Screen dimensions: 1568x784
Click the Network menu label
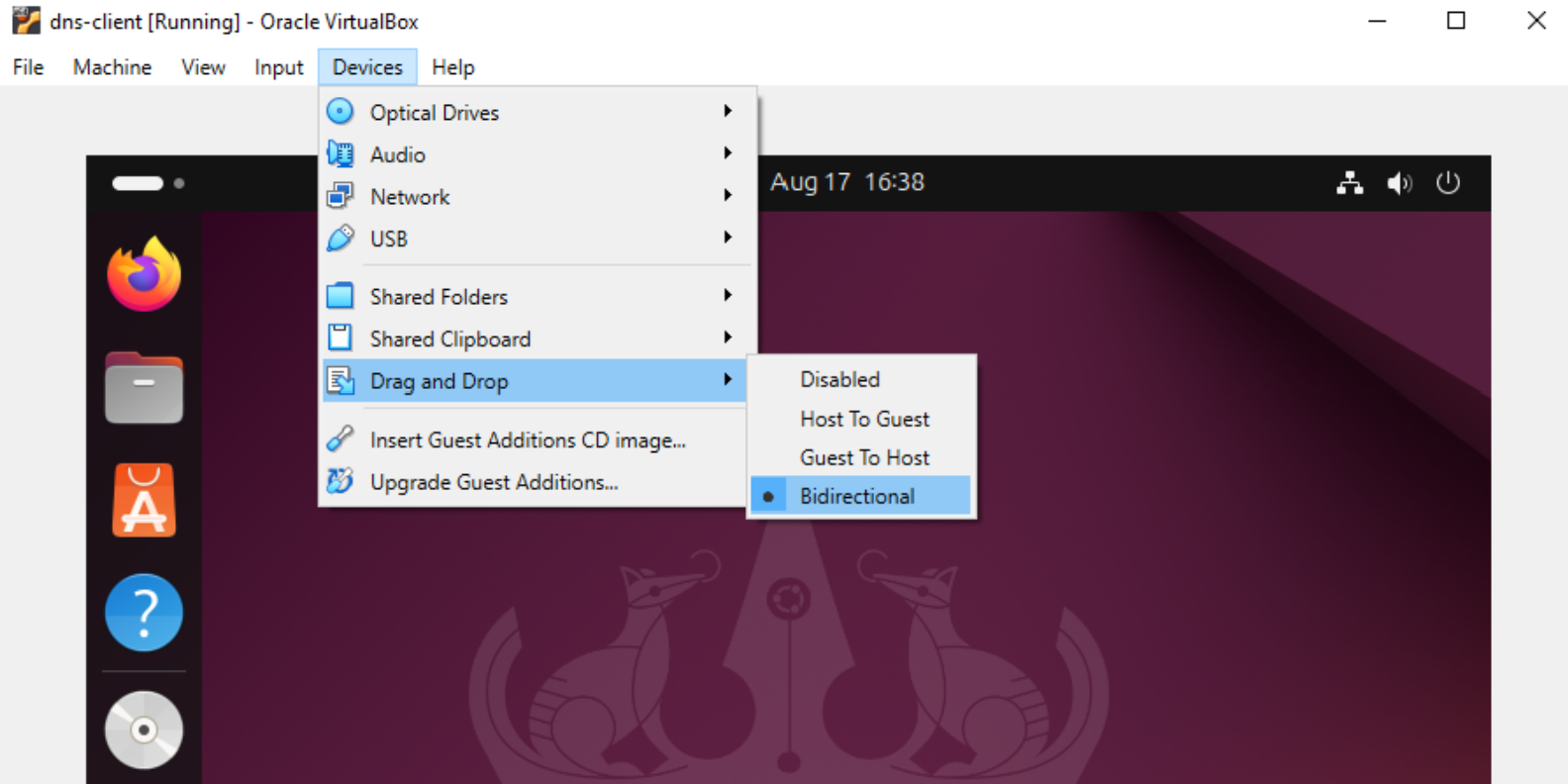tap(410, 197)
